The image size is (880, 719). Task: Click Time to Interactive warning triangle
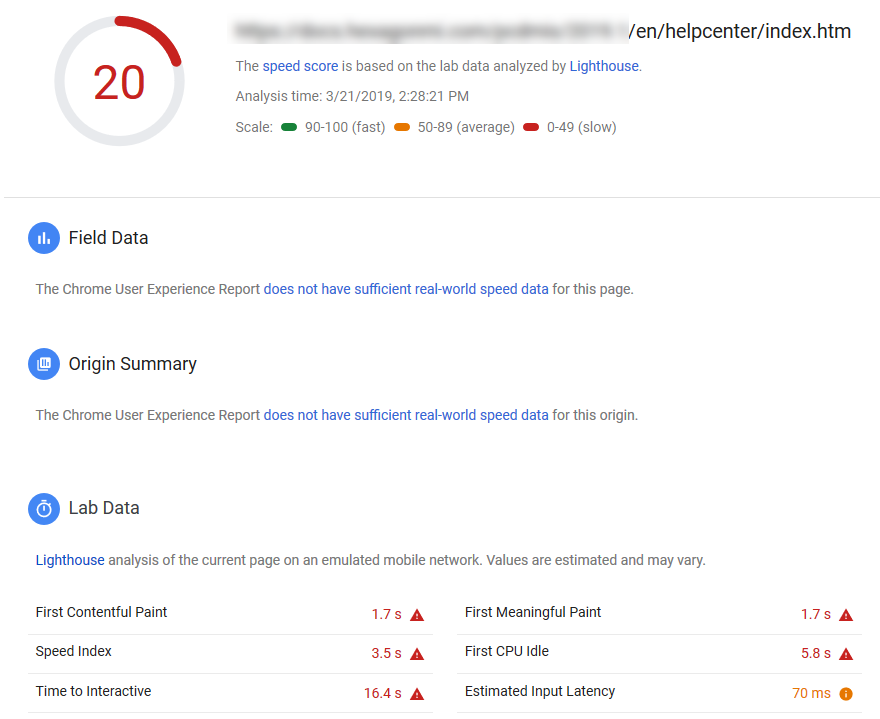pyautogui.click(x=417, y=694)
